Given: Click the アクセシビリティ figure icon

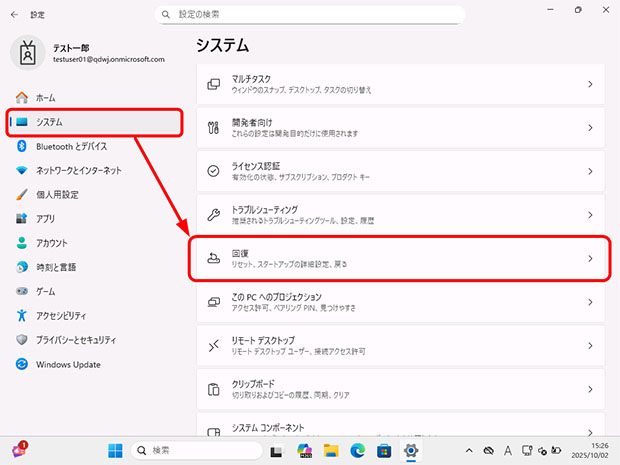Looking at the screenshot, I should pyautogui.click(x=22, y=315).
